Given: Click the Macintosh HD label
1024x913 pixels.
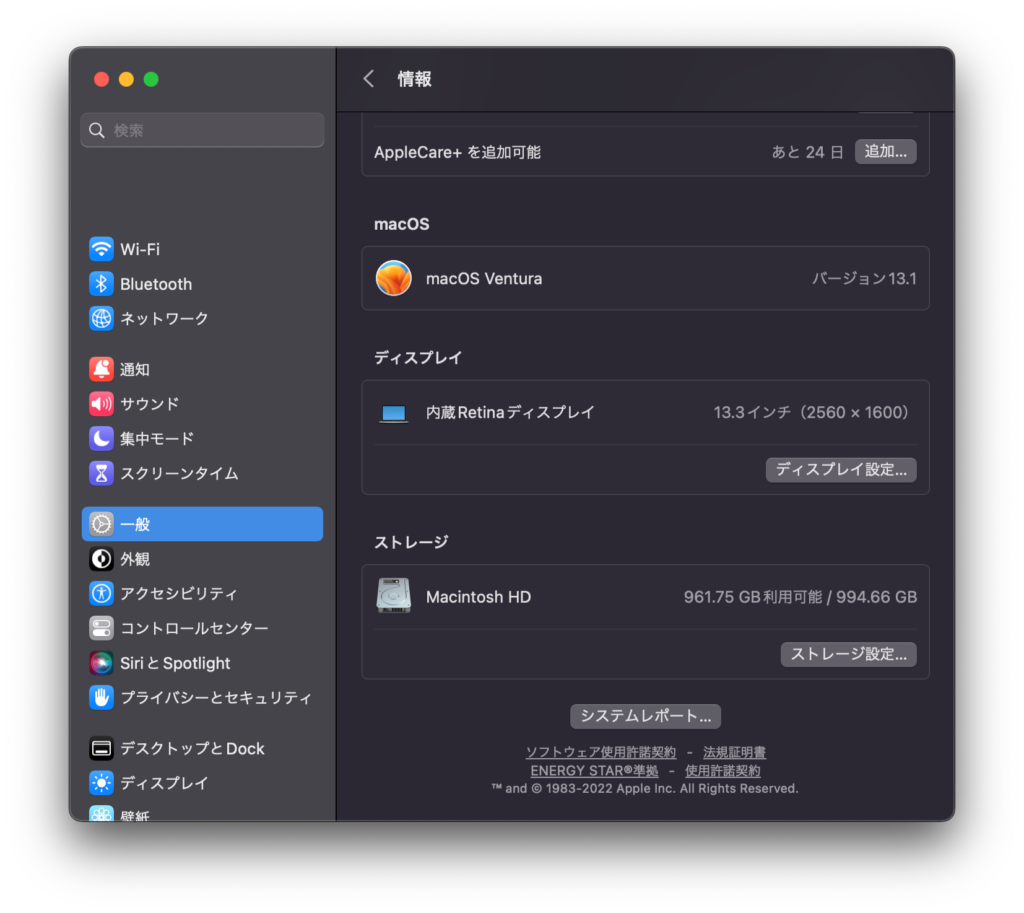Looking at the screenshot, I should click(x=478, y=597).
